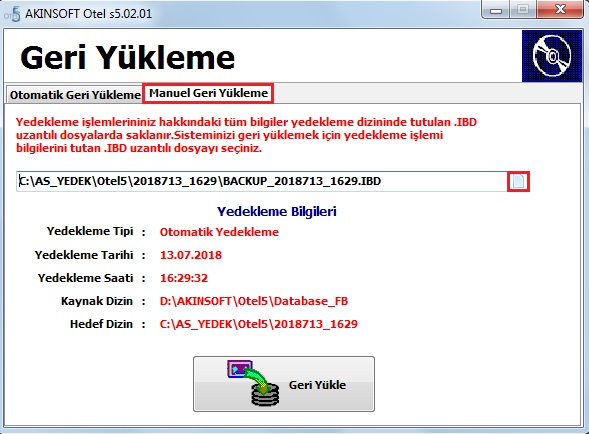Click the large Geri Yükleme page title
This screenshot has height=434, width=589.
[128, 57]
